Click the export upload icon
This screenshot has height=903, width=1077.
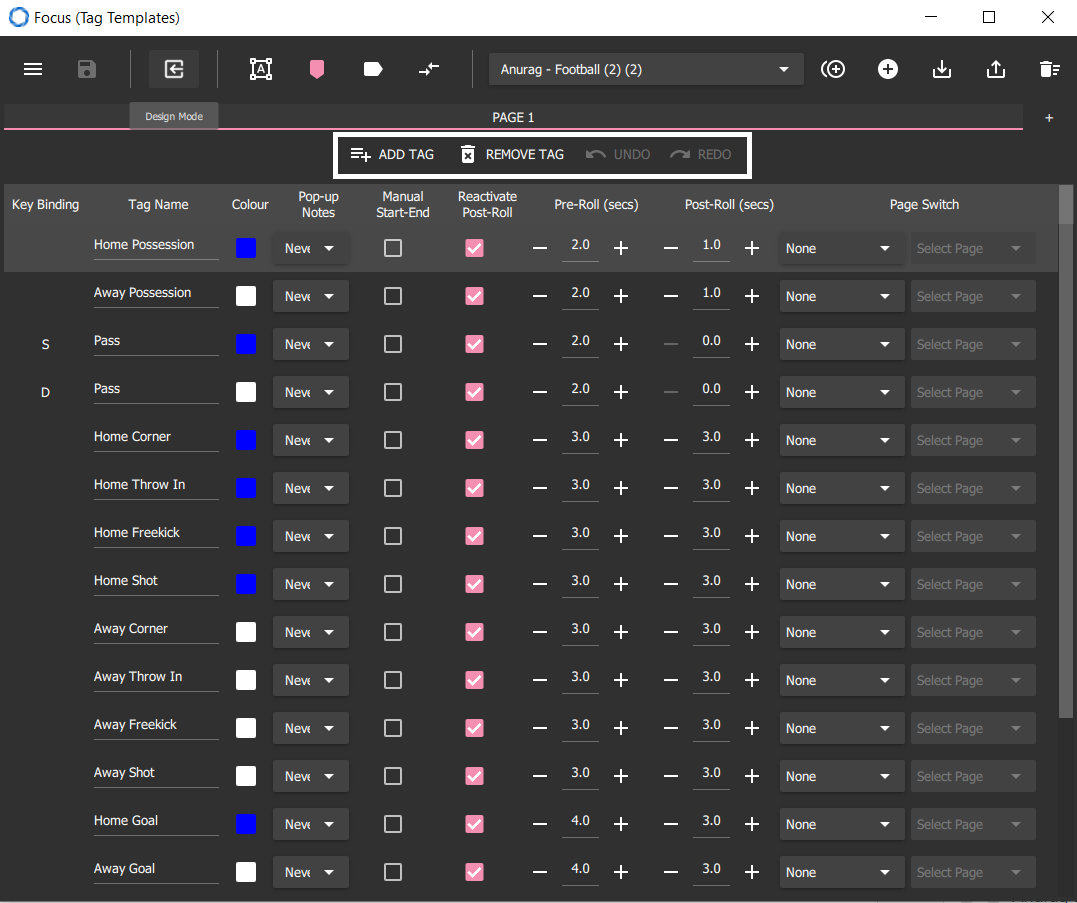click(996, 69)
